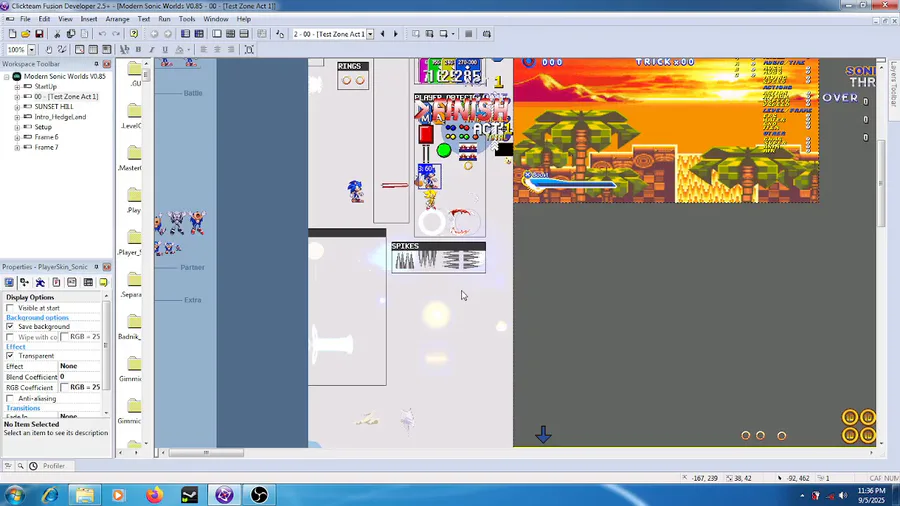Select 00 - [Test Zone Act 1] frame
The width and height of the screenshot is (900, 506).
point(66,96)
